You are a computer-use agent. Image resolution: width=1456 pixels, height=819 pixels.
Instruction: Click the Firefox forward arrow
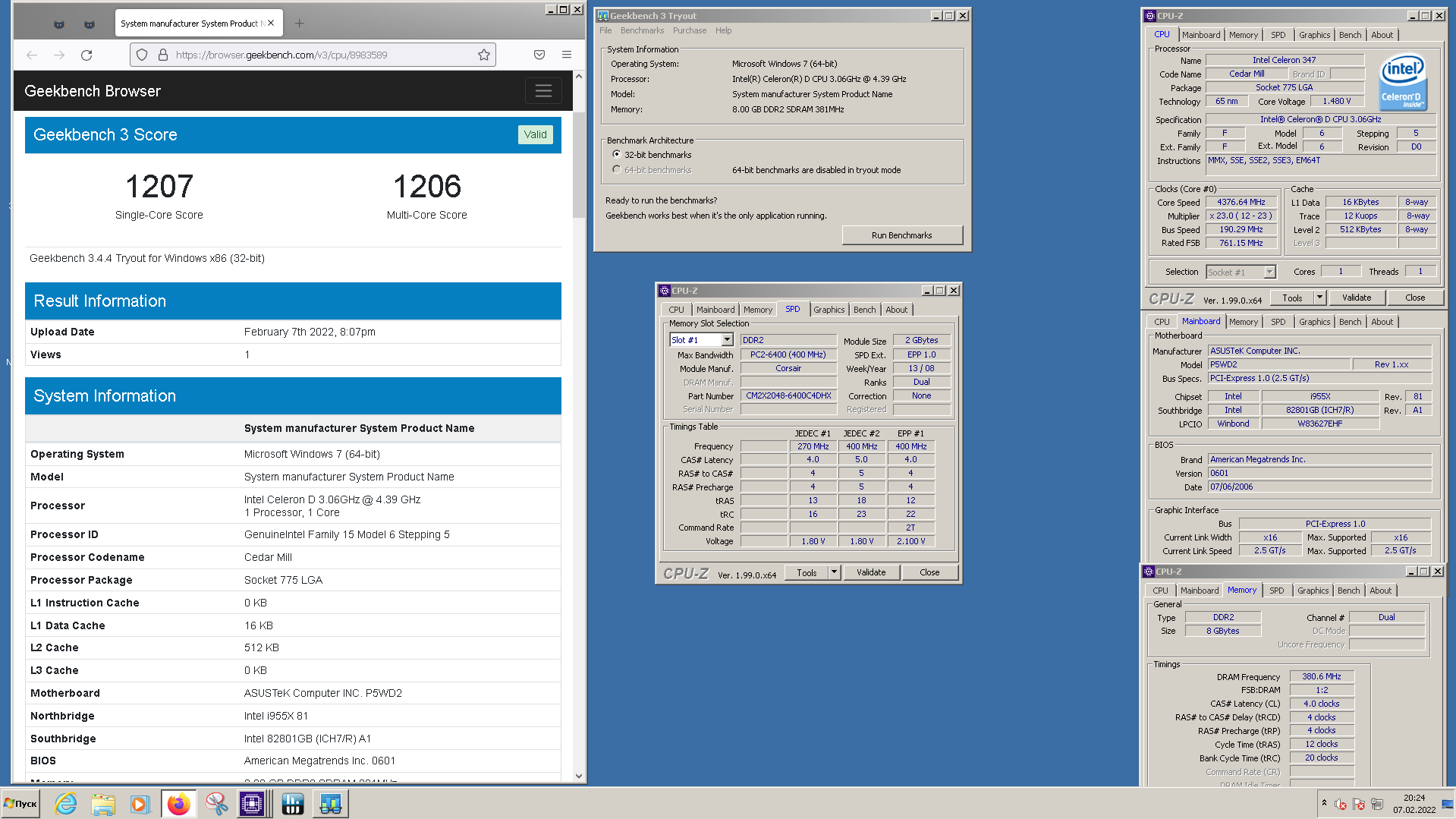59,55
